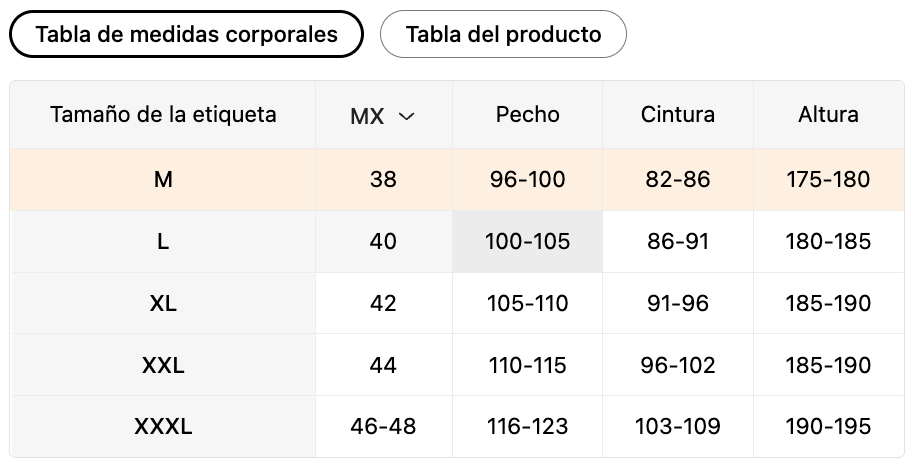The width and height of the screenshot is (922, 472).
Task: Click the Pecho column header
Action: tap(527, 115)
